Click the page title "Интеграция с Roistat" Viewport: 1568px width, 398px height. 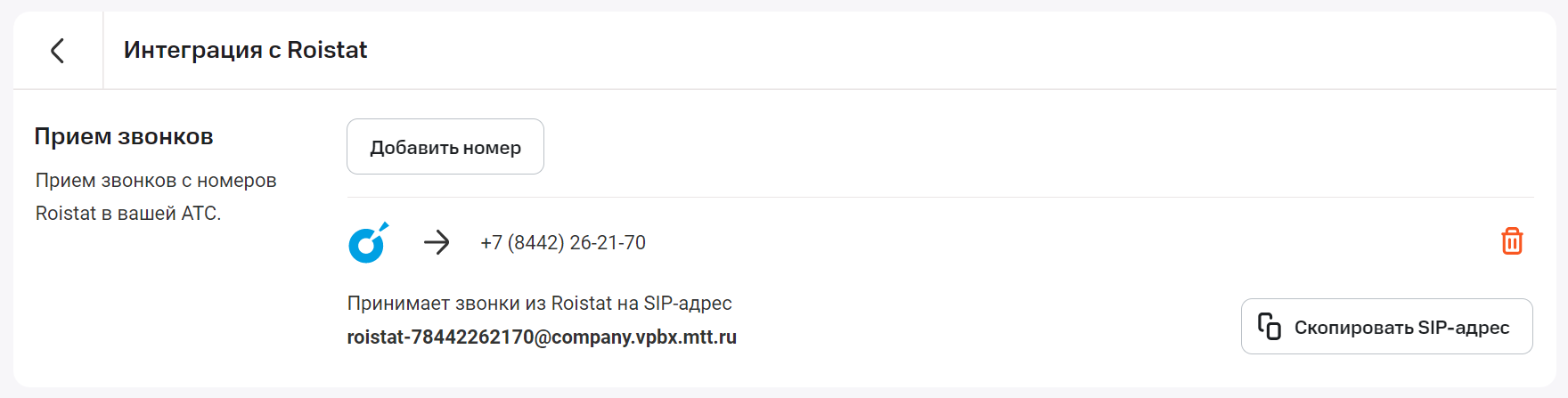(x=245, y=50)
